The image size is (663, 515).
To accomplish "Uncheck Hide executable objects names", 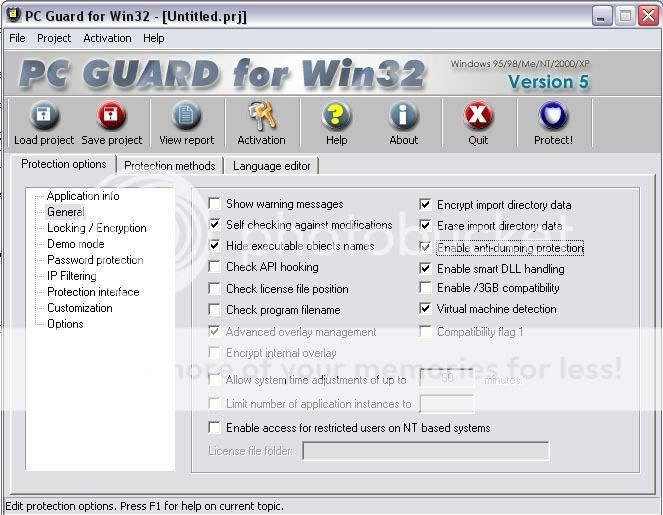I will (214, 246).
